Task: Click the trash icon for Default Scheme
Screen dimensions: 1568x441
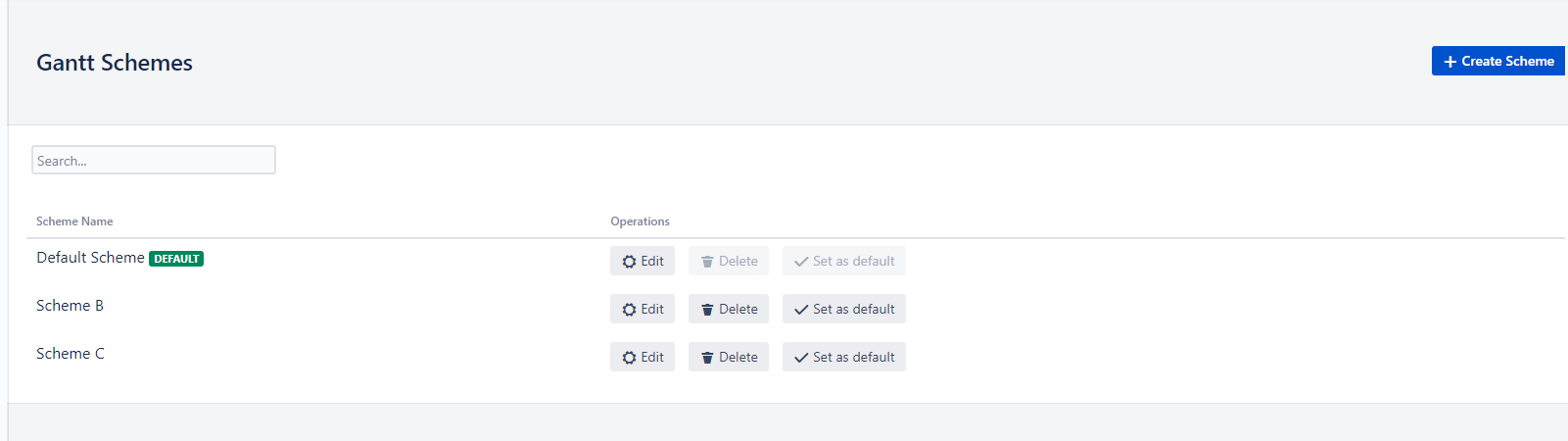Action: 707,262
